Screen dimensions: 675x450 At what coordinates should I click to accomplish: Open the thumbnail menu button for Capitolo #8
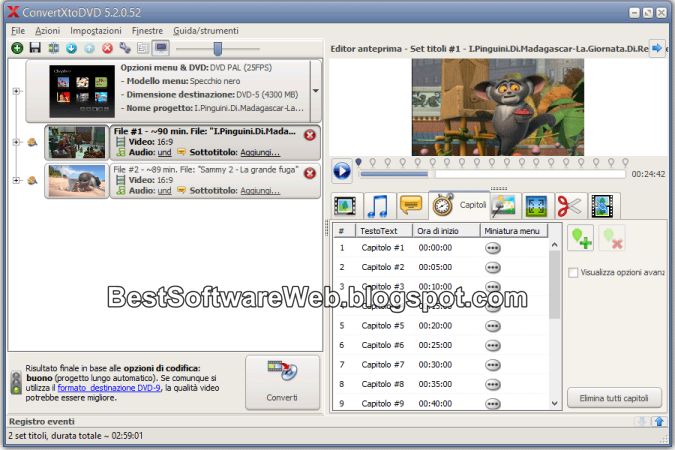coord(493,385)
